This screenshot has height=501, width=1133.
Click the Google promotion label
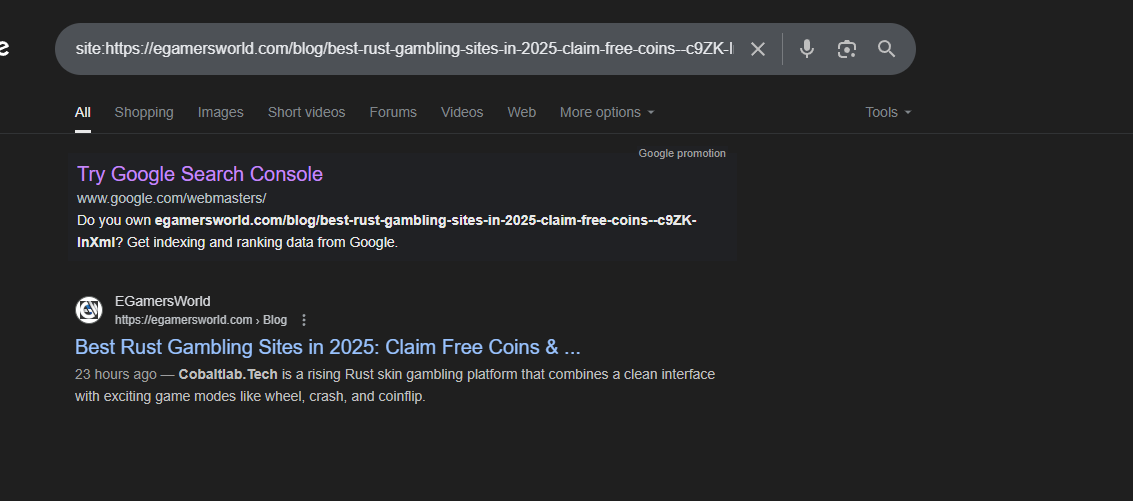(x=682, y=153)
